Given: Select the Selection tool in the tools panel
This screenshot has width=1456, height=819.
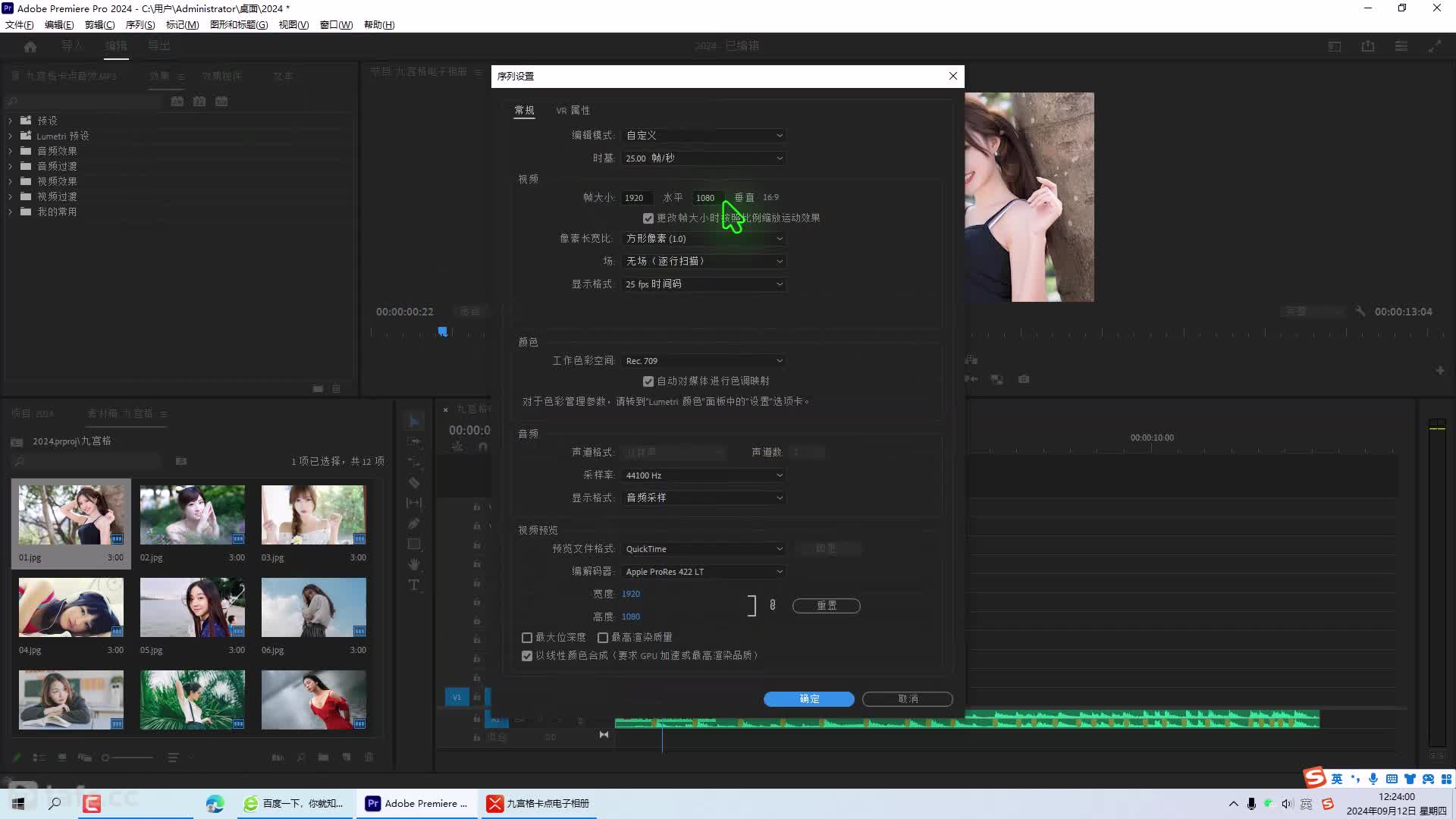Looking at the screenshot, I should (x=414, y=421).
